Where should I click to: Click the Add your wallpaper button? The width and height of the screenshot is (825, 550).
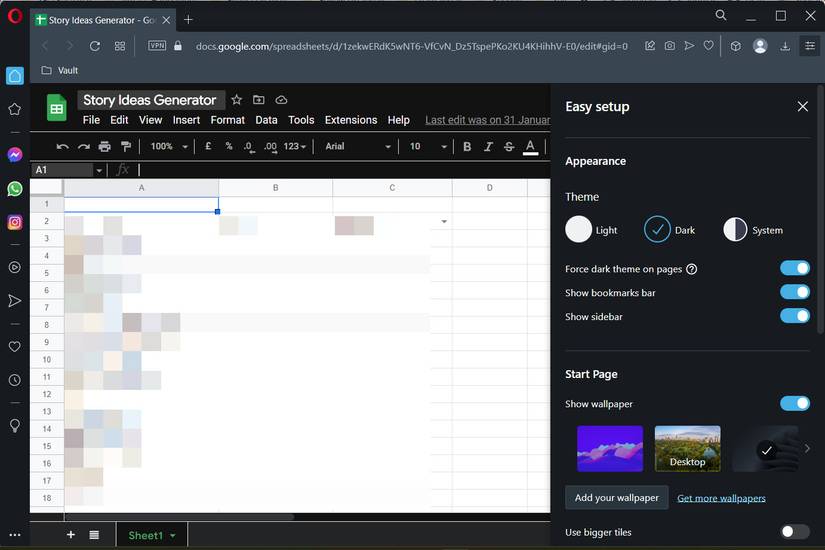pos(616,498)
